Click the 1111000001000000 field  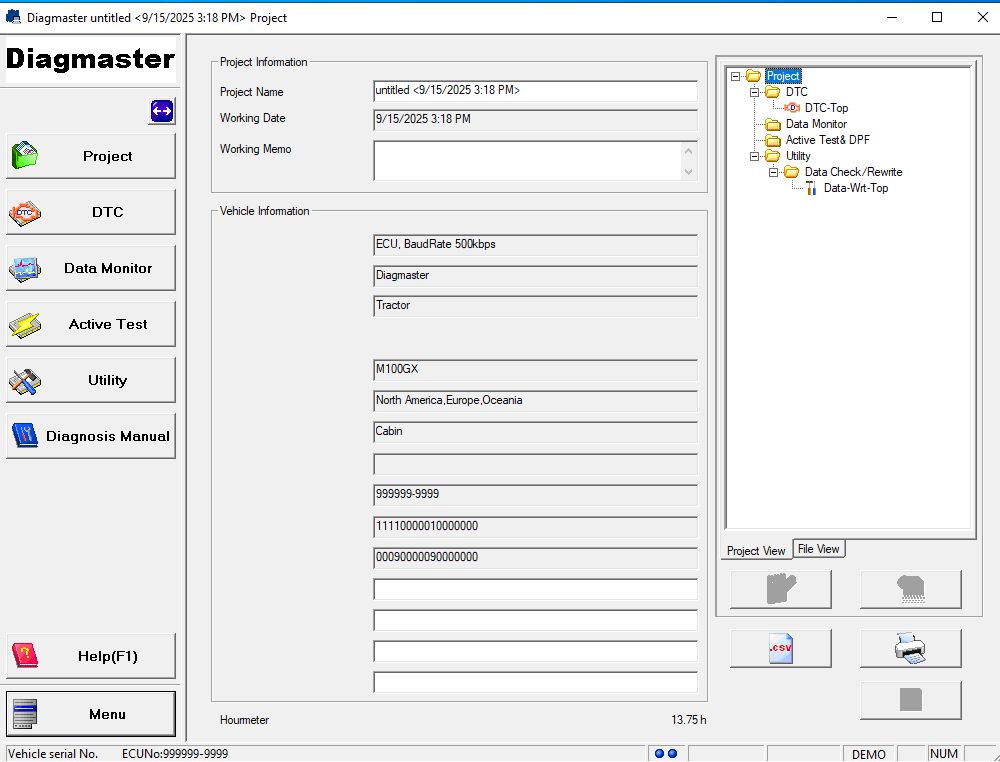(535, 527)
